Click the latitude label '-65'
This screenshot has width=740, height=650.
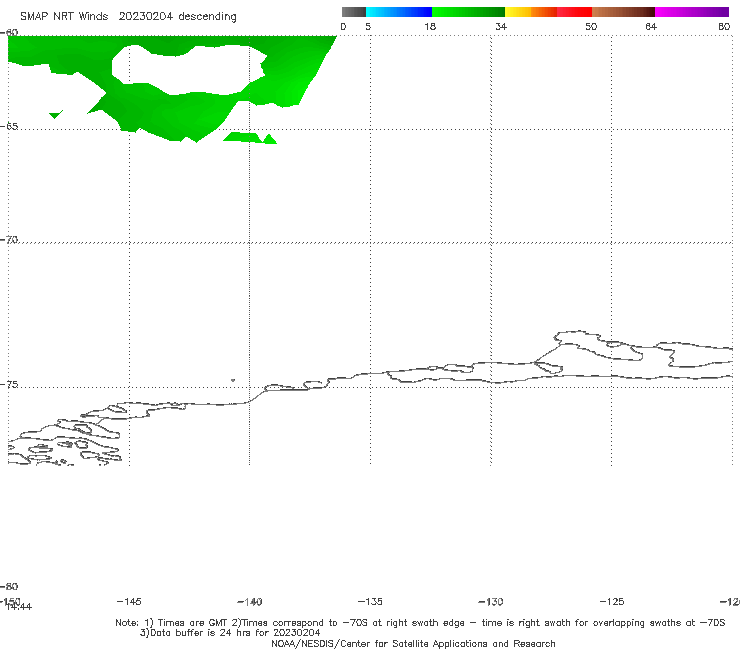click(x=9, y=126)
